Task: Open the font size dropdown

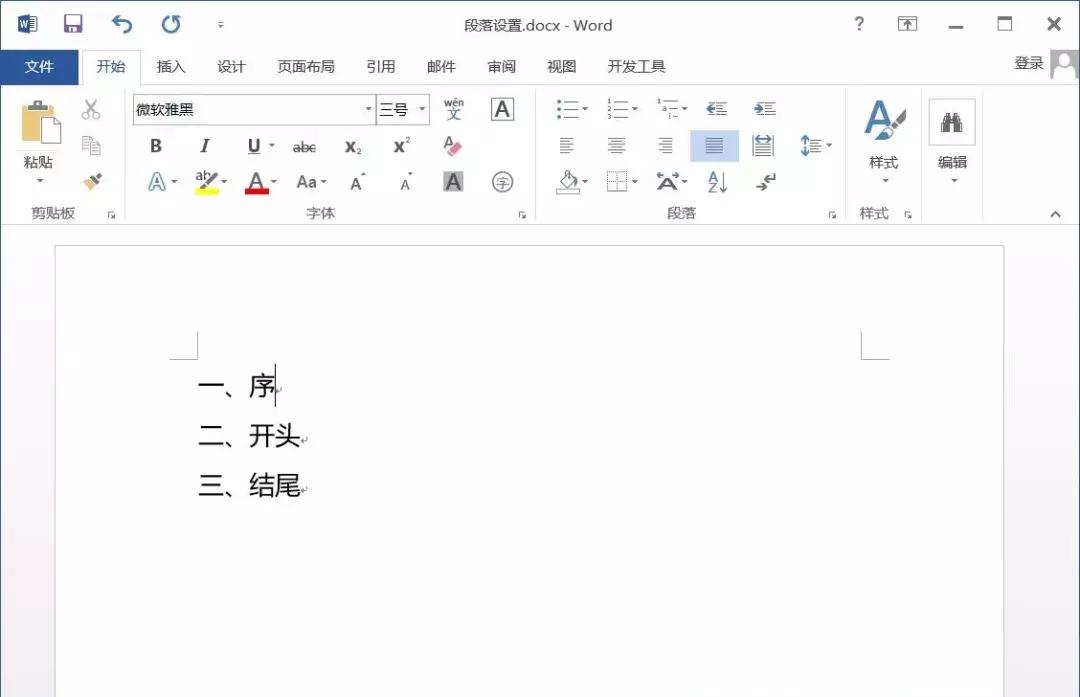Action: click(422, 110)
